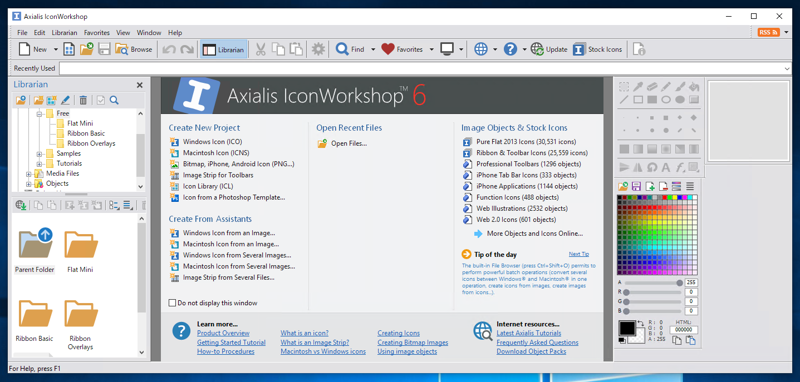Collapse the Free folder in the tree
800x382 pixels.
point(39,114)
